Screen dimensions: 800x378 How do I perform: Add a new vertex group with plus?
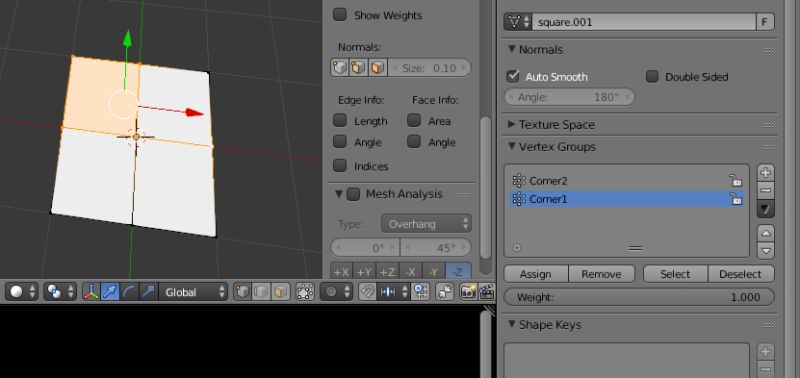765,173
